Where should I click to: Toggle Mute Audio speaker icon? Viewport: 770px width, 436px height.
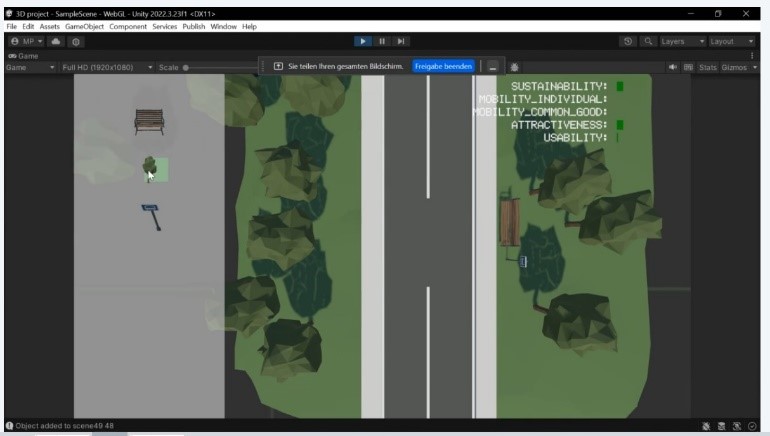673,67
